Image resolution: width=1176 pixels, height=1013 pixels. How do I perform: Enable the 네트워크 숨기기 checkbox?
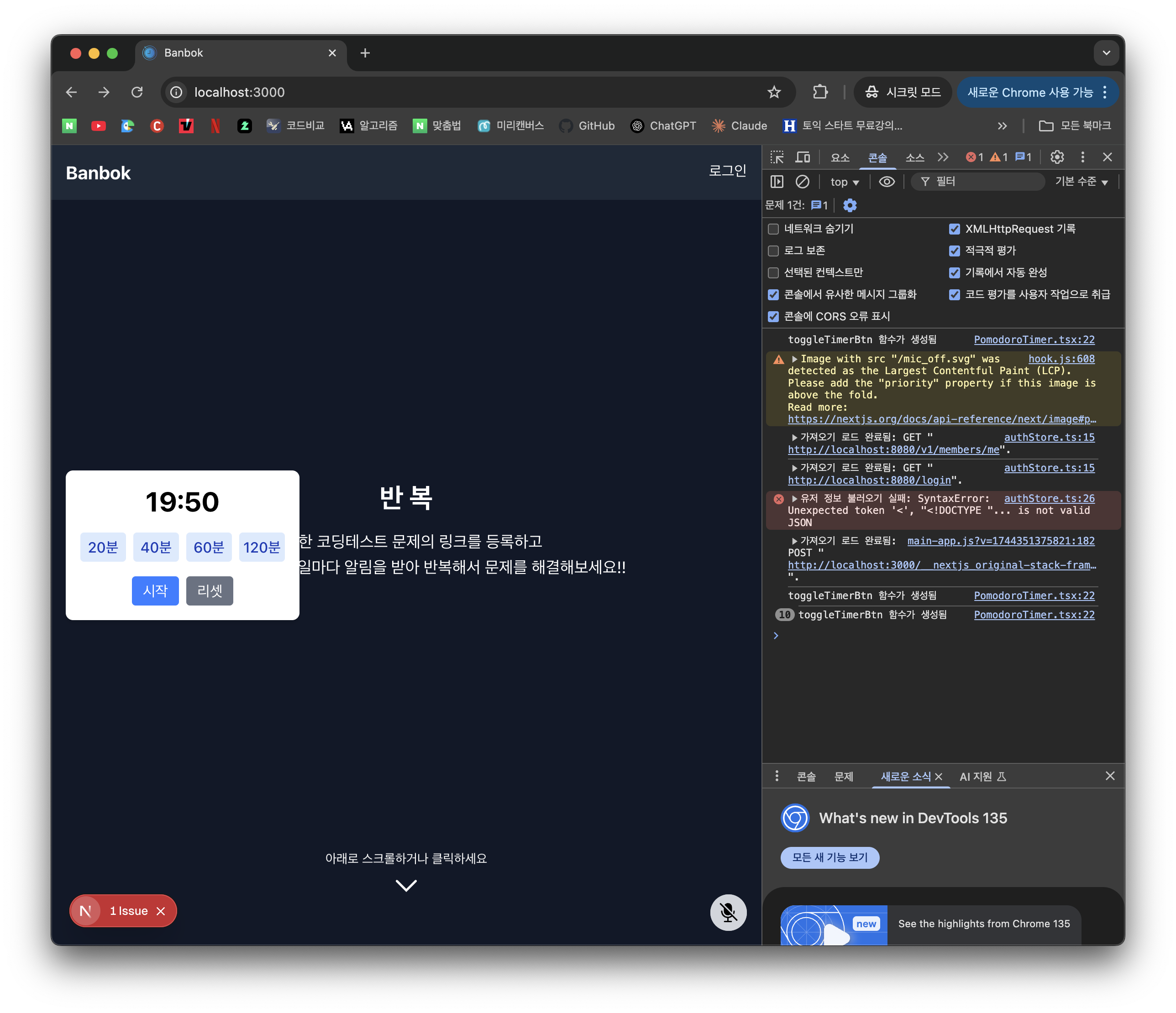tap(773, 229)
